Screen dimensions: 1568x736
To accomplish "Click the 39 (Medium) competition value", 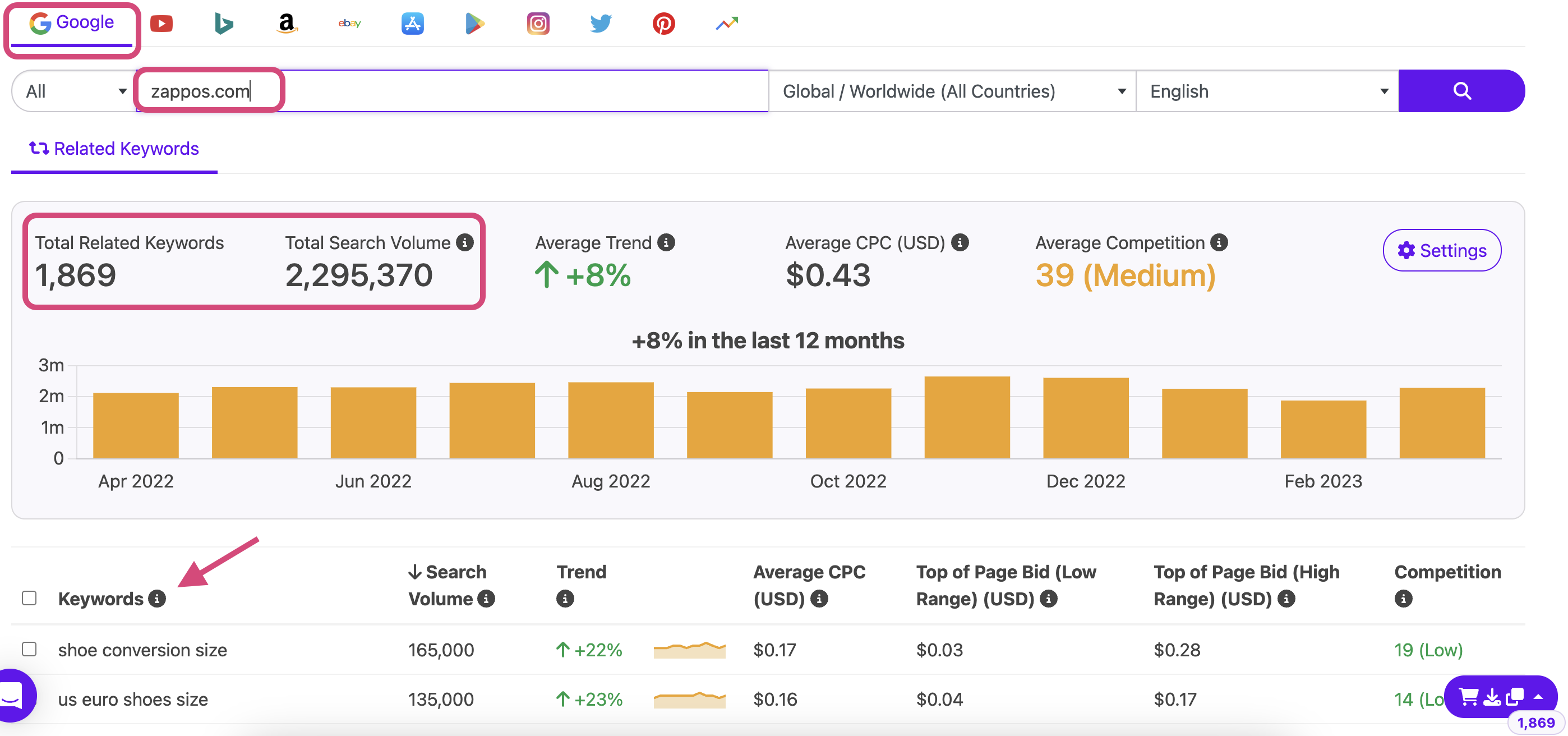I will [x=1126, y=275].
